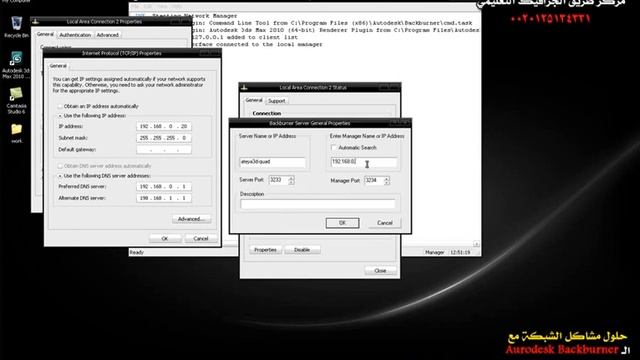This screenshot has width=640, height=360.
Task: Click the Server Name or IP Address field
Action: coord(272,162)
